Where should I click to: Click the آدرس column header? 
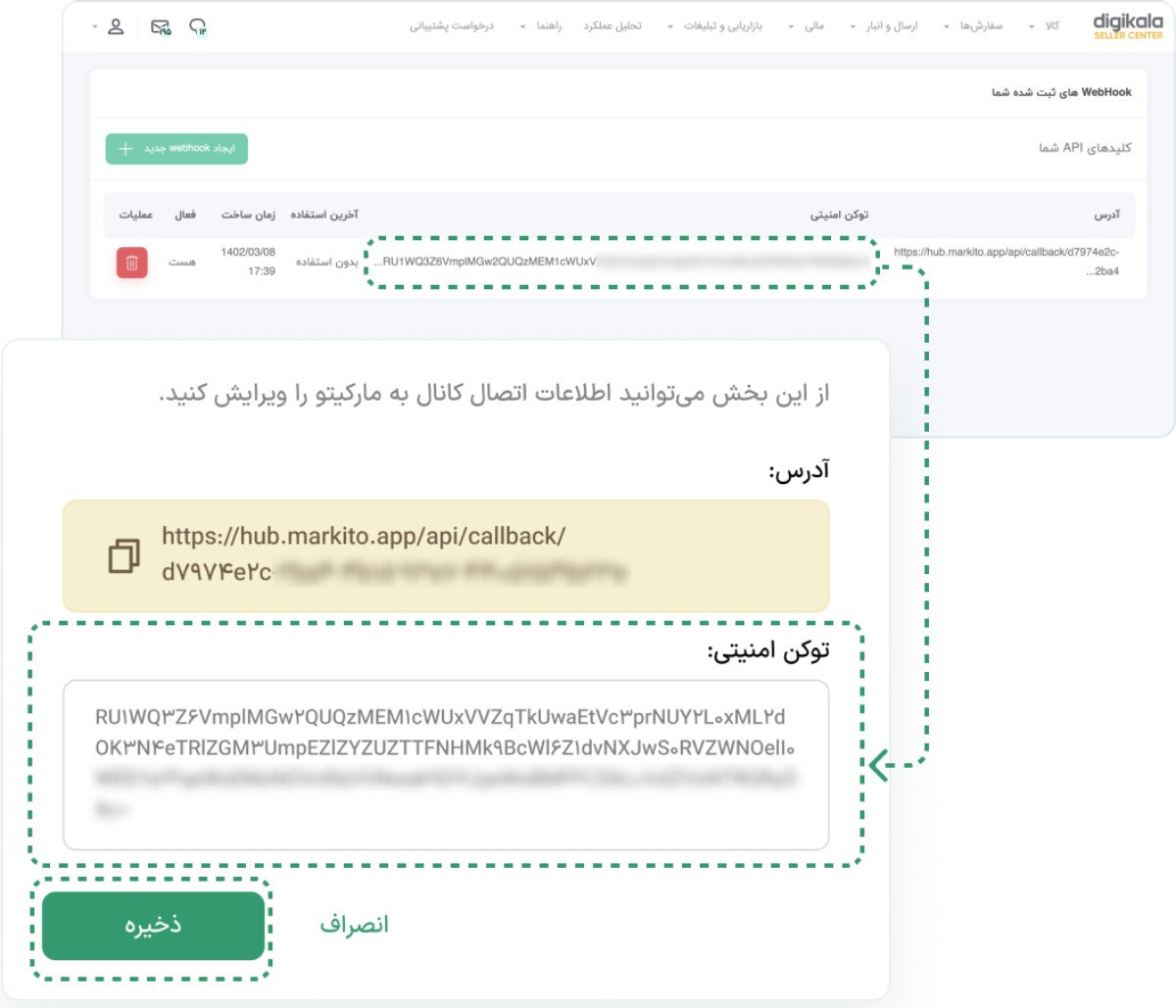[1106, 215]
